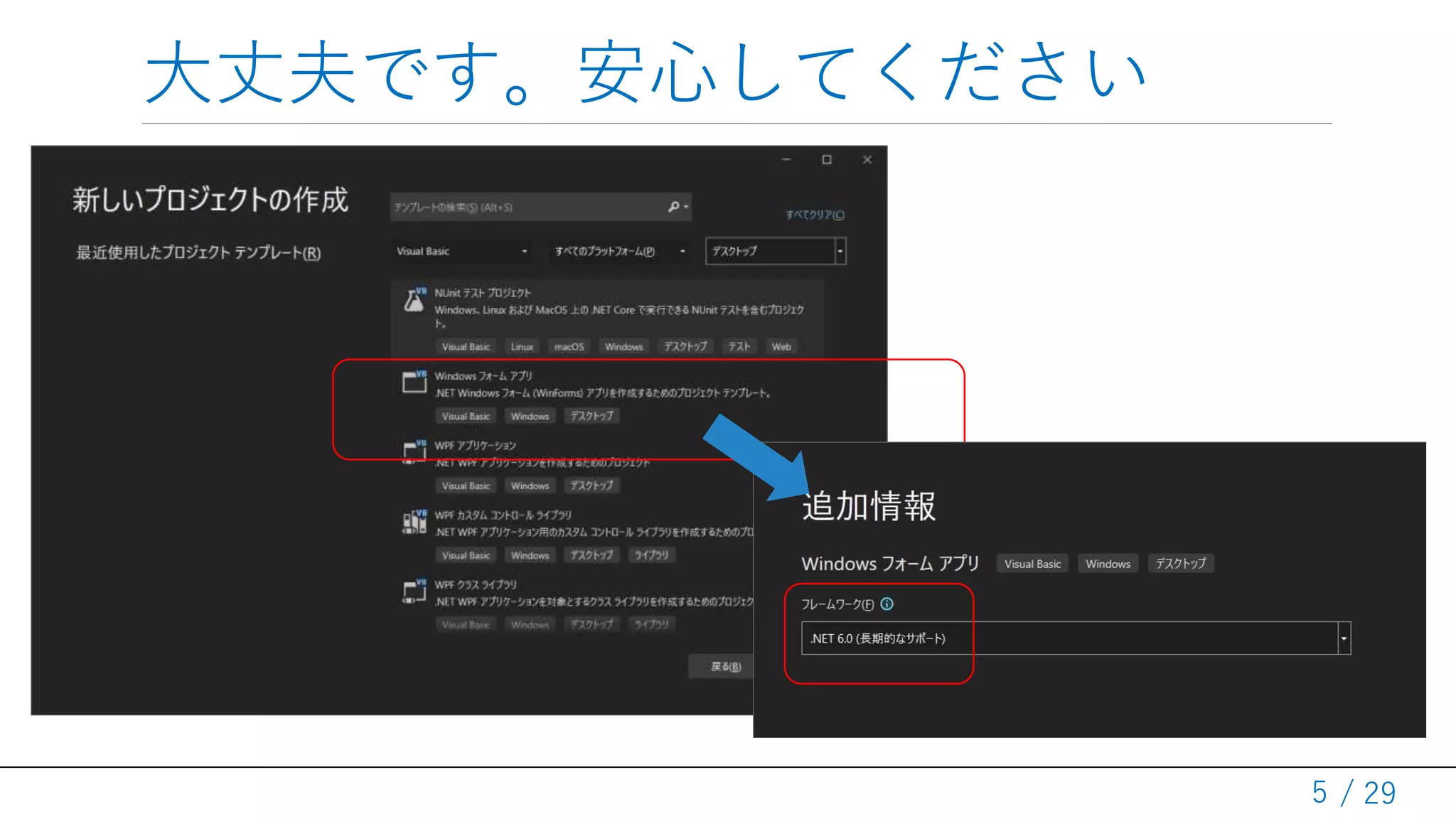1456x819 pixels.
Task: Open the Visual Basic language dropdown
Action: click(462, 251)
